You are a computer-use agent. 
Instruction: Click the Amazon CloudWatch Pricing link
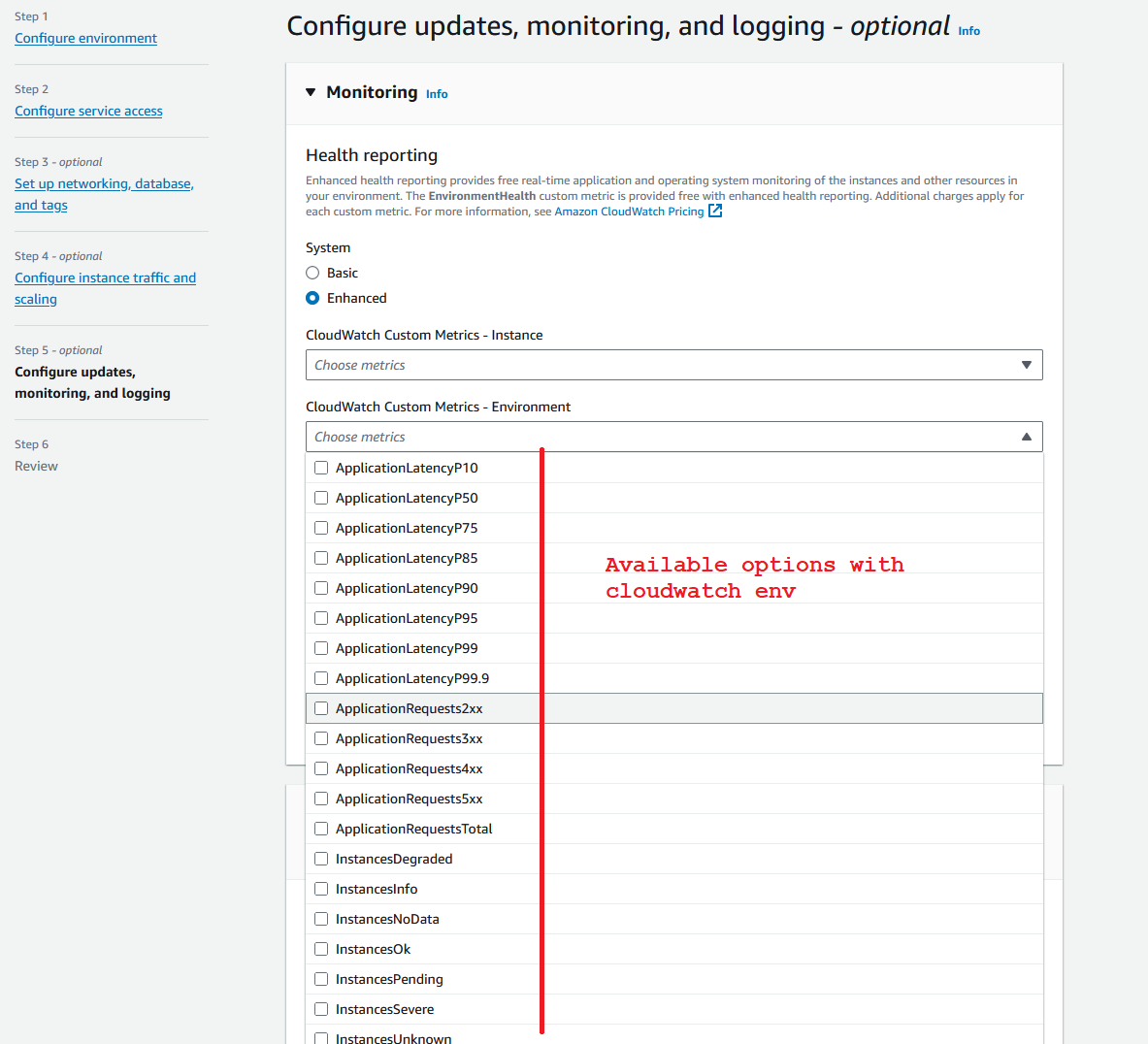click(x=629, y=212)
